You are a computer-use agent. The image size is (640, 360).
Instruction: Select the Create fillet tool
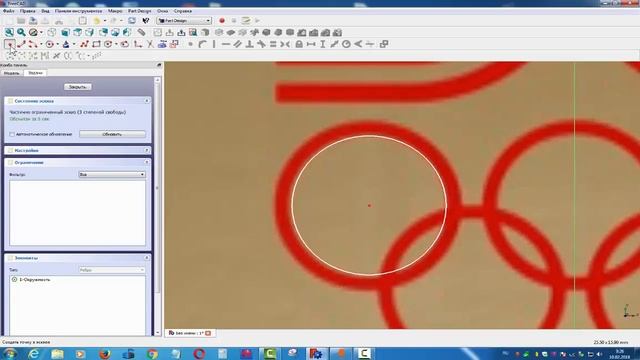[x=138, y=44]
